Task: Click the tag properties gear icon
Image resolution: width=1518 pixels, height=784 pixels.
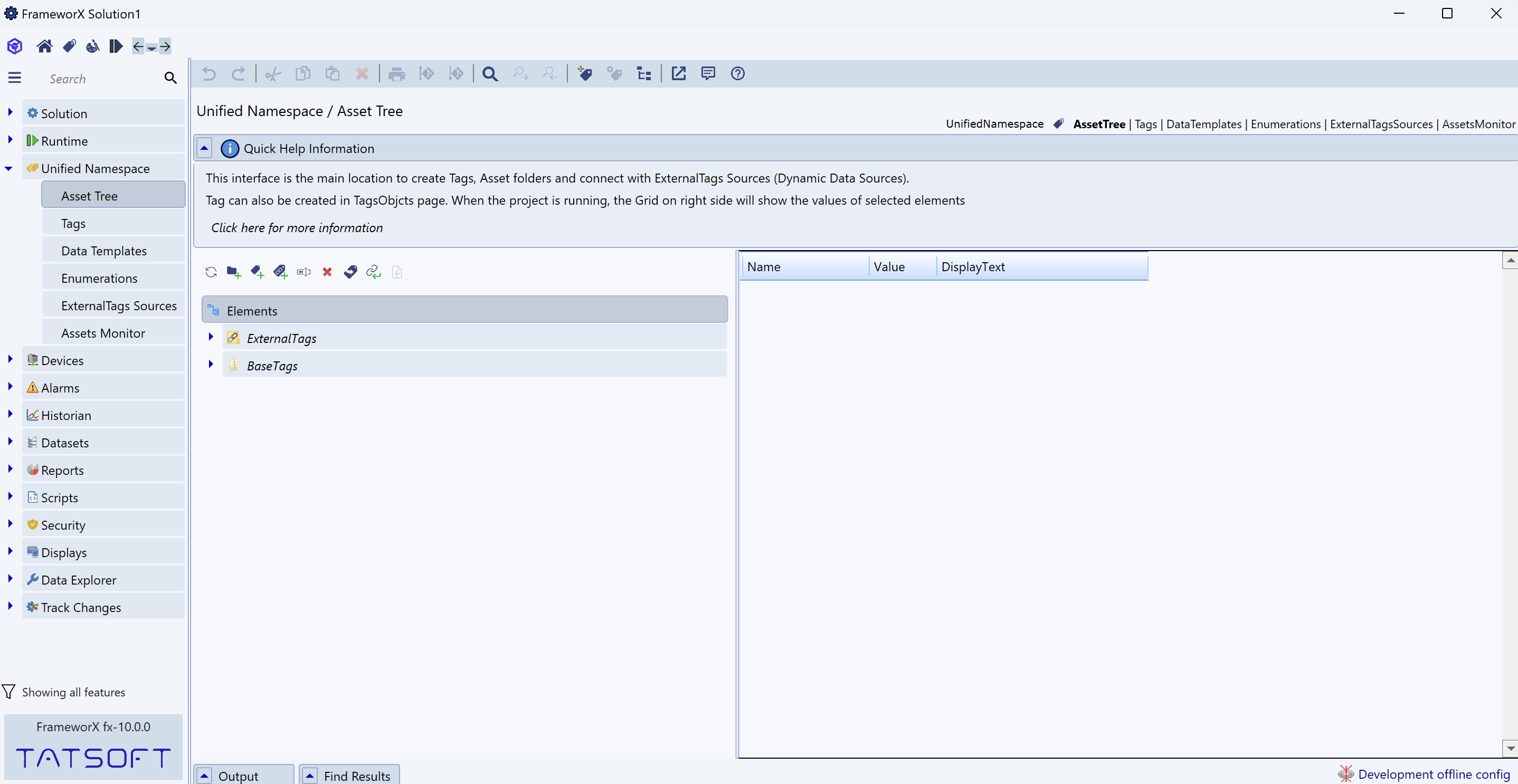Action: pos(614,74)
